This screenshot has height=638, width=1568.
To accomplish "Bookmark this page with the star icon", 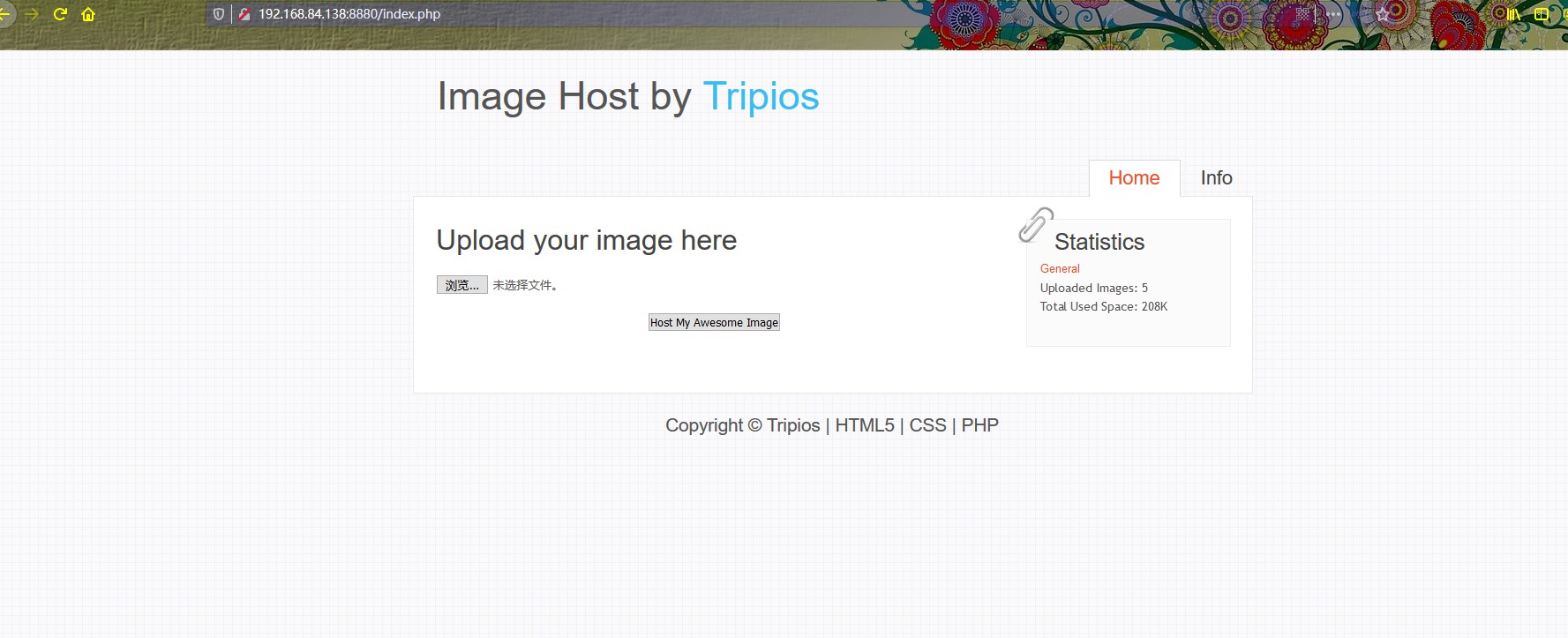I will point(1383,14).
